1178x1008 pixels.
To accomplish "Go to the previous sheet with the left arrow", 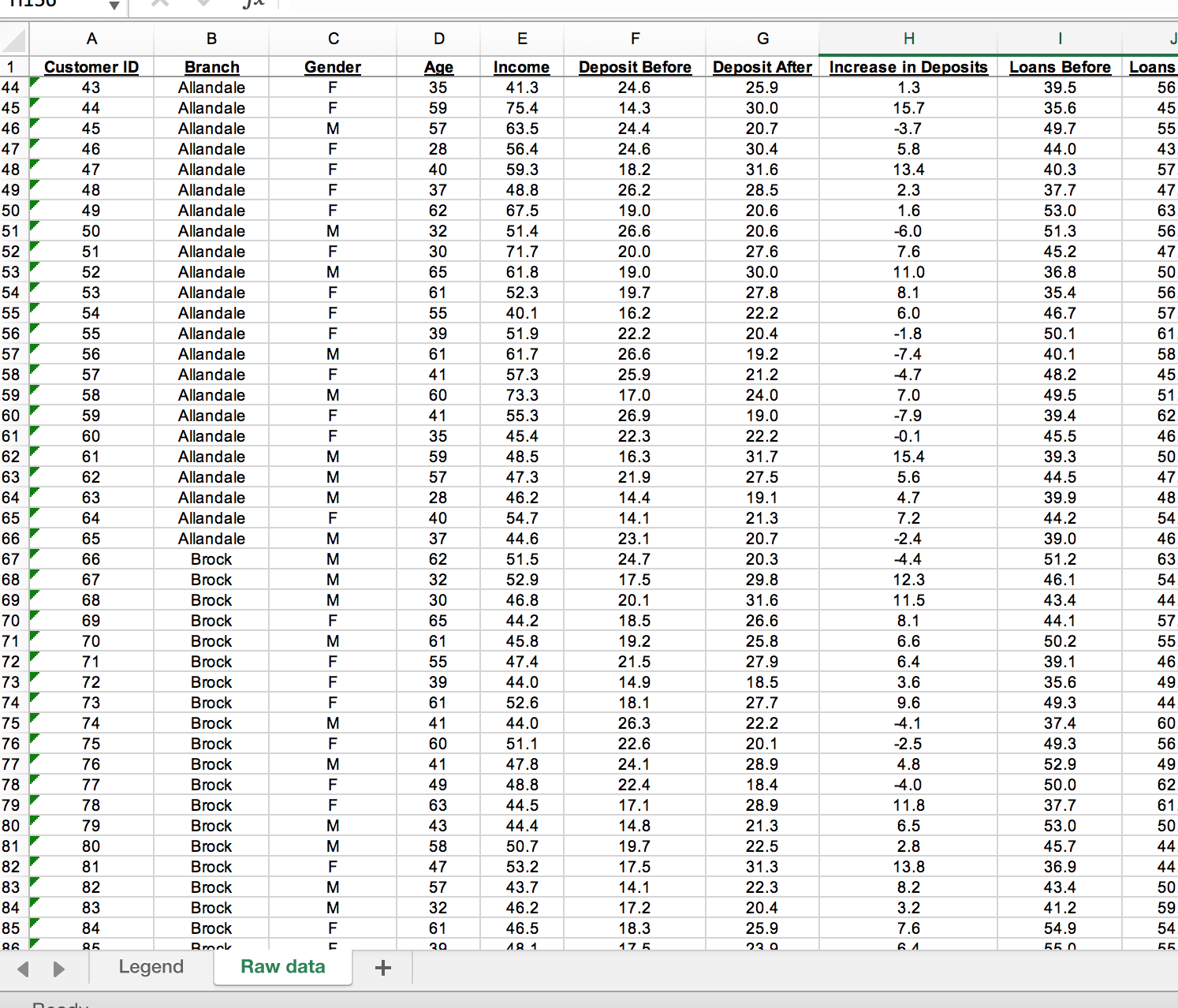I will 23,969.
